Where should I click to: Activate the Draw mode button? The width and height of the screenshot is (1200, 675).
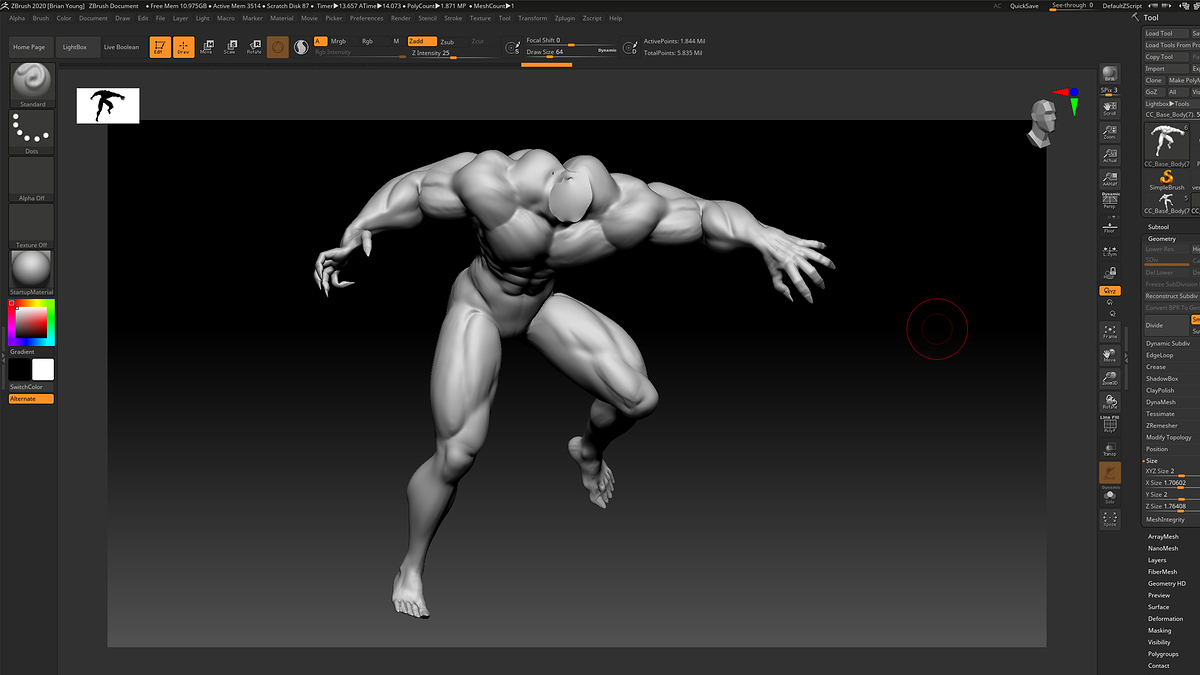pos(184,47)
